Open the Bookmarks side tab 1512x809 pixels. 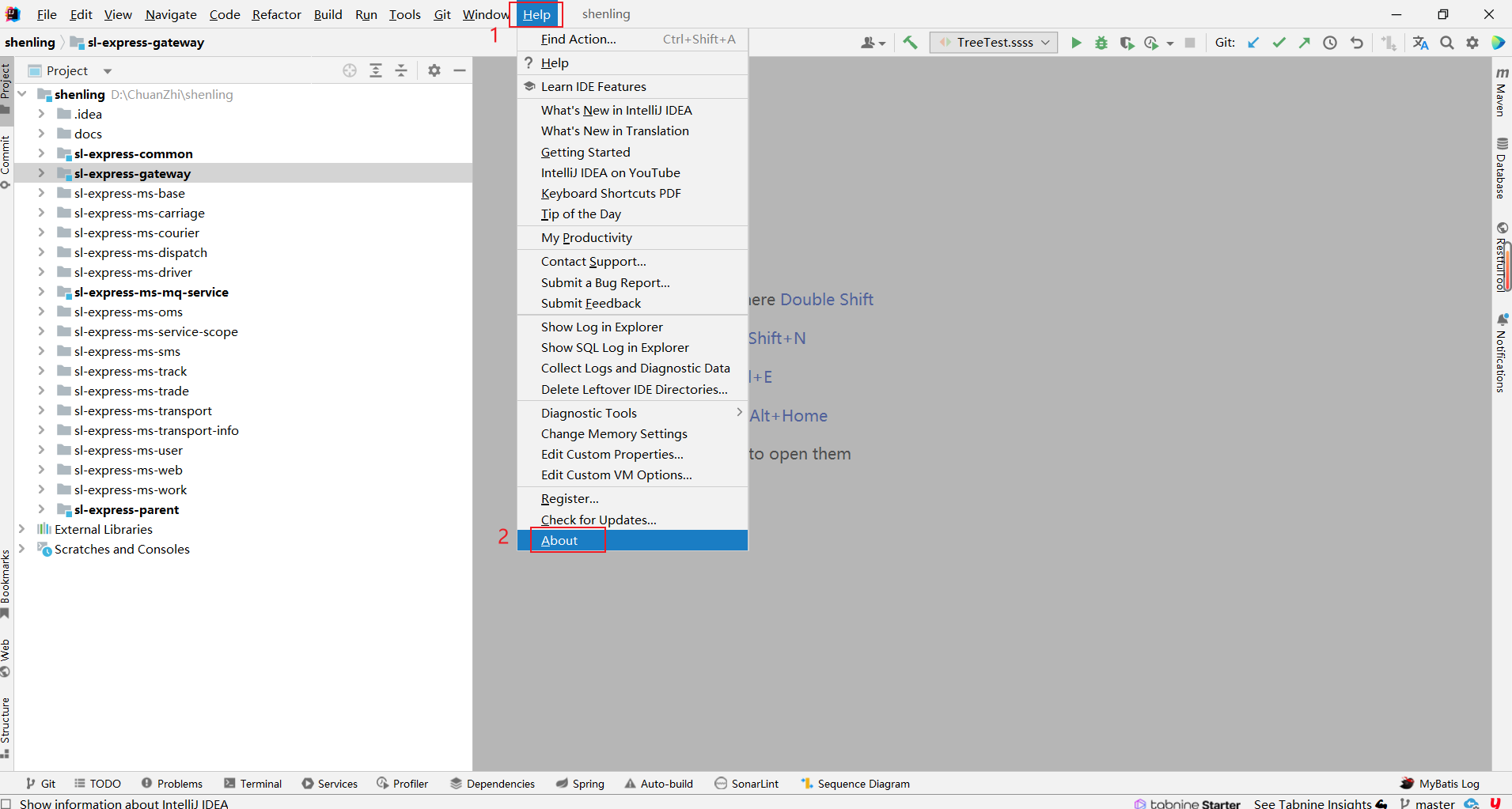6,584
